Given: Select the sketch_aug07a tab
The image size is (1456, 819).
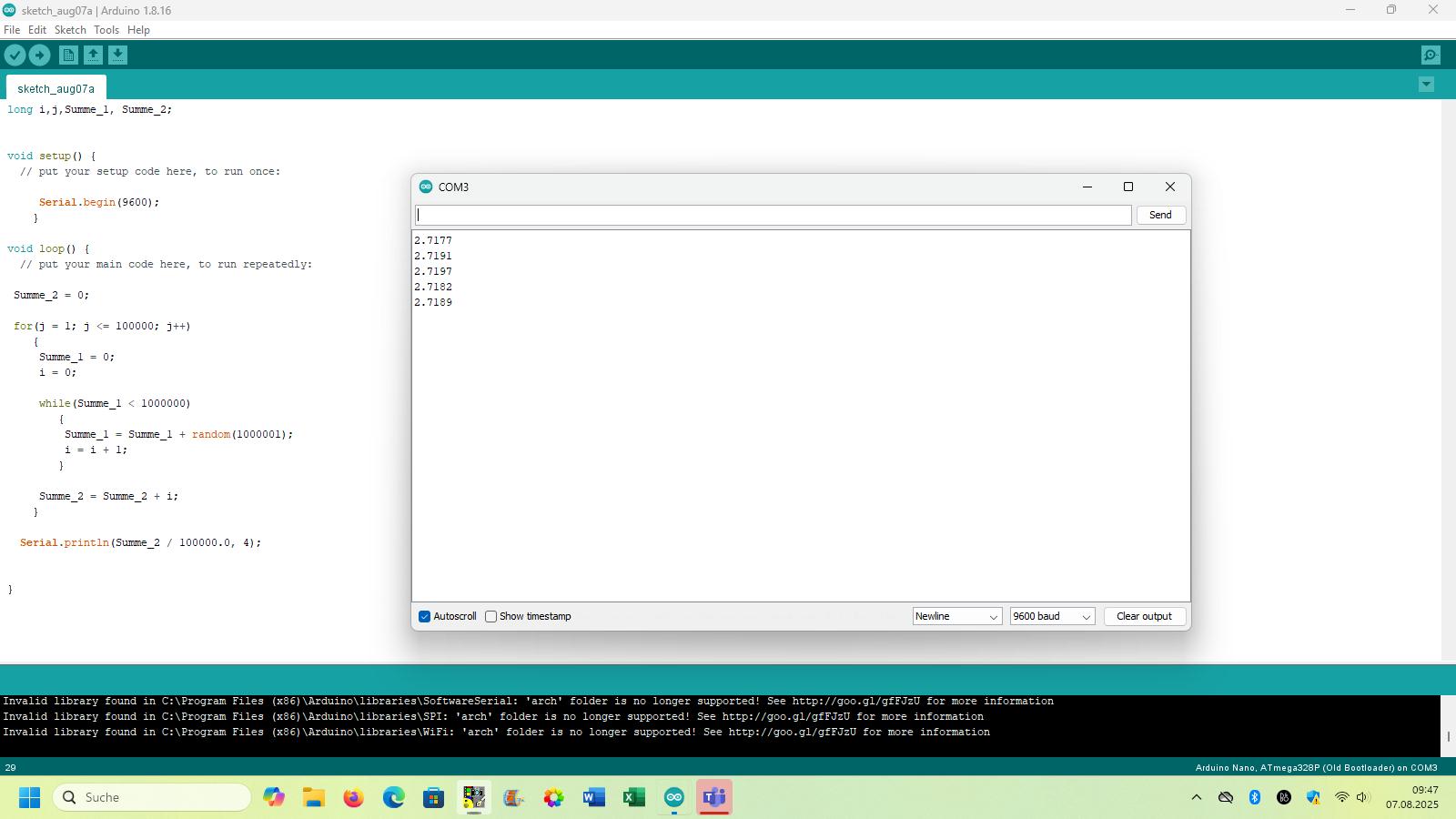Looking at the screenshot, I should point(56,89).
